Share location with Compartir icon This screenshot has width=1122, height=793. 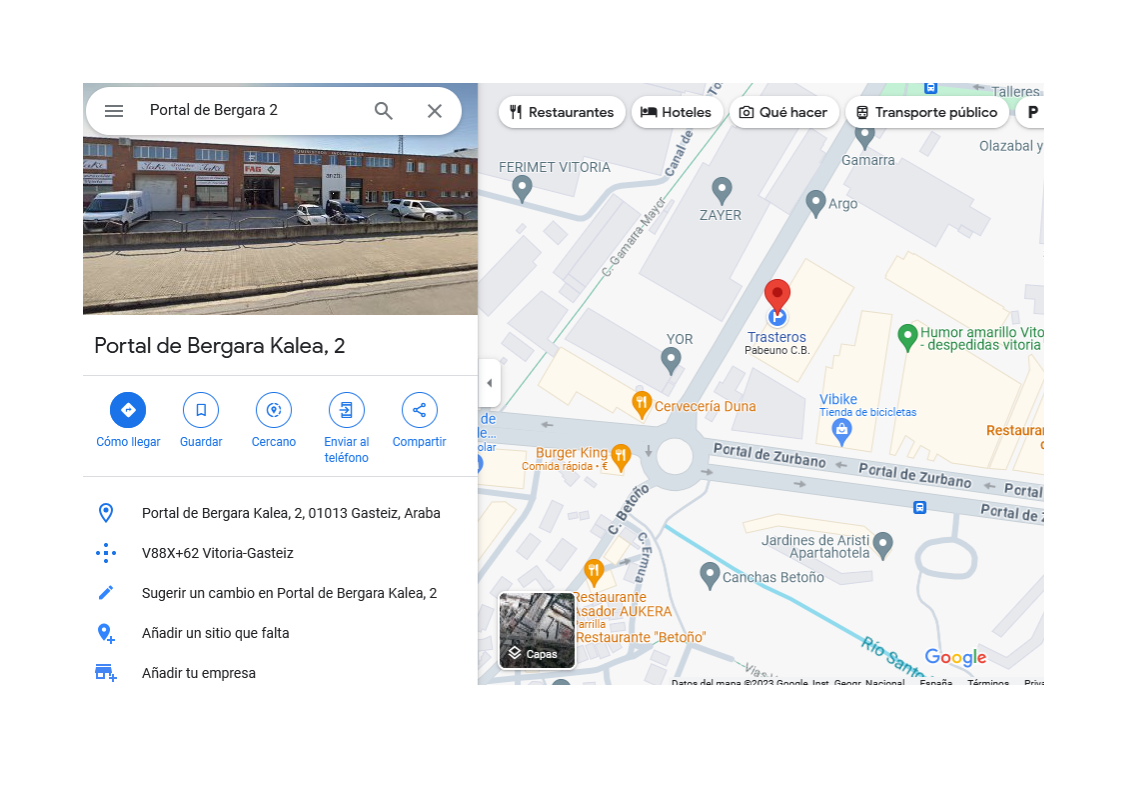point(419,410)
